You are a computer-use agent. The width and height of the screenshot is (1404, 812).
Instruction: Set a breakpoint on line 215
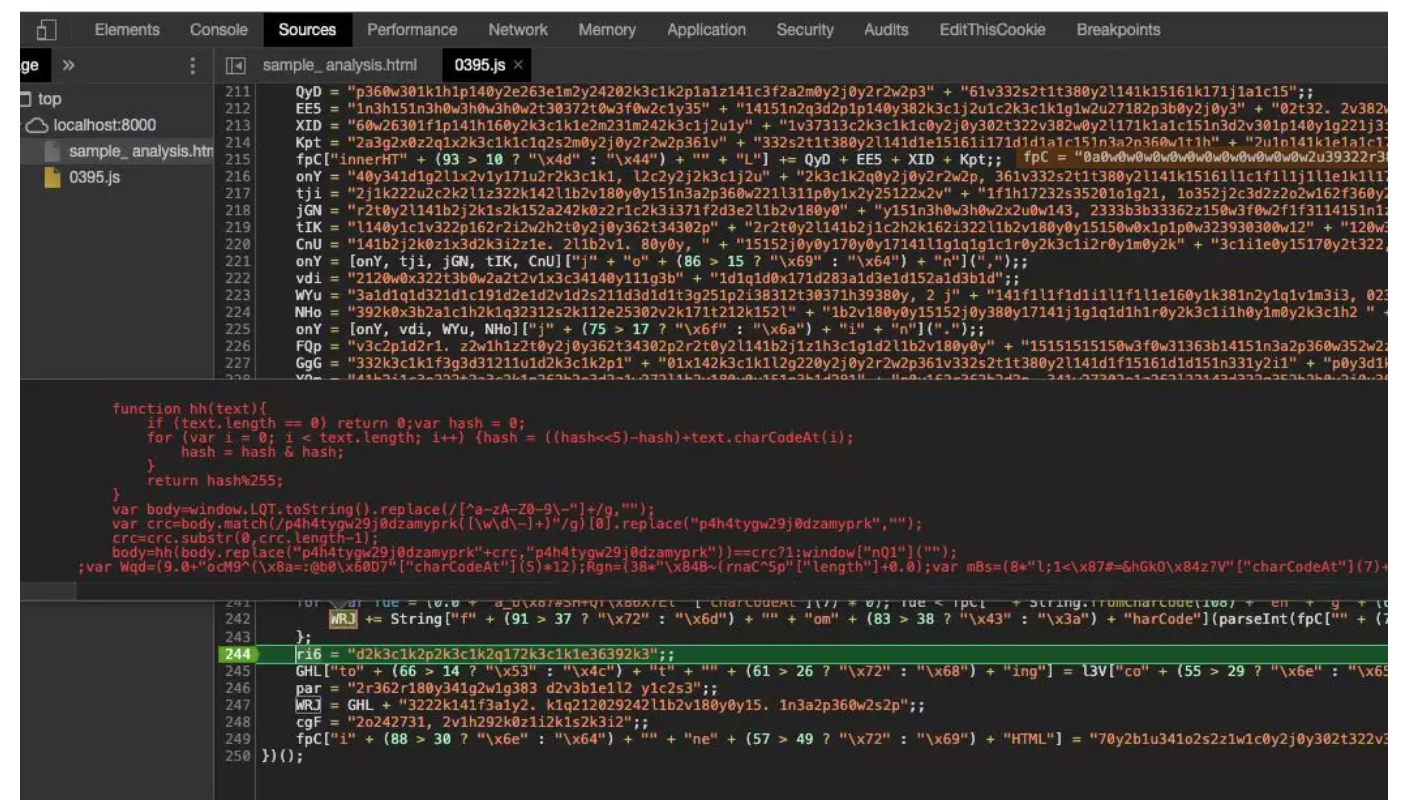[238, 158]
